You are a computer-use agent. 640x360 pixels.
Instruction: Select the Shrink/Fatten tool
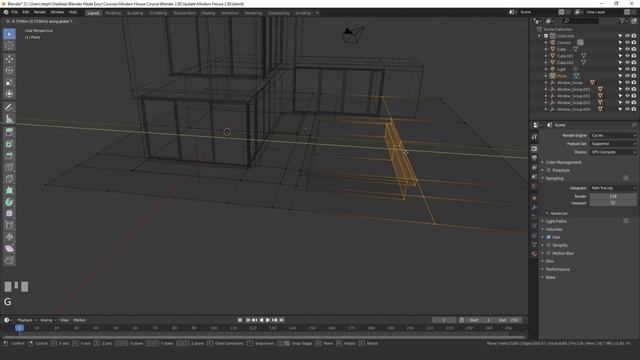tap(9, 237)
